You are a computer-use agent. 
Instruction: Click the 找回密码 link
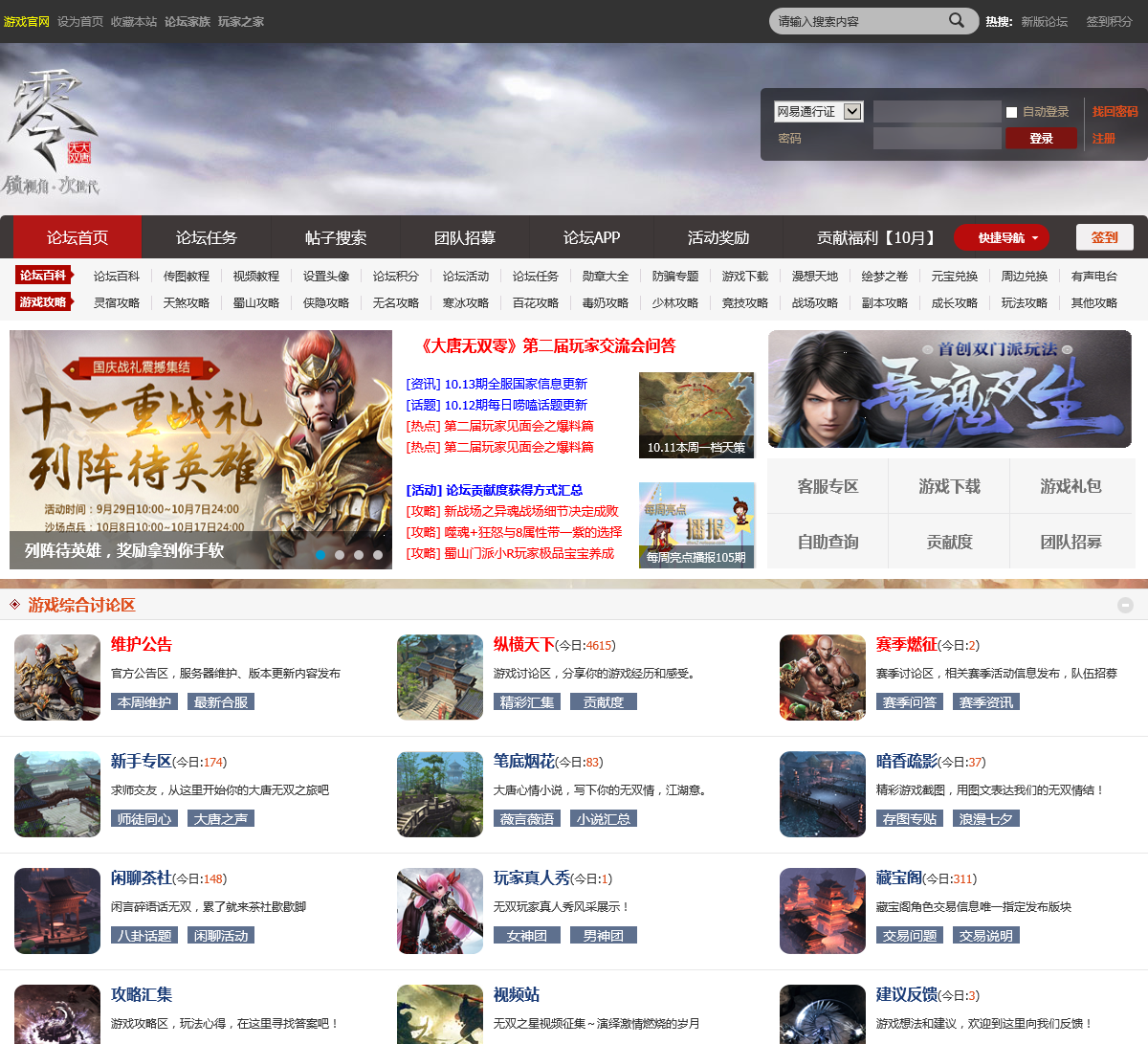pos(1115,112)
